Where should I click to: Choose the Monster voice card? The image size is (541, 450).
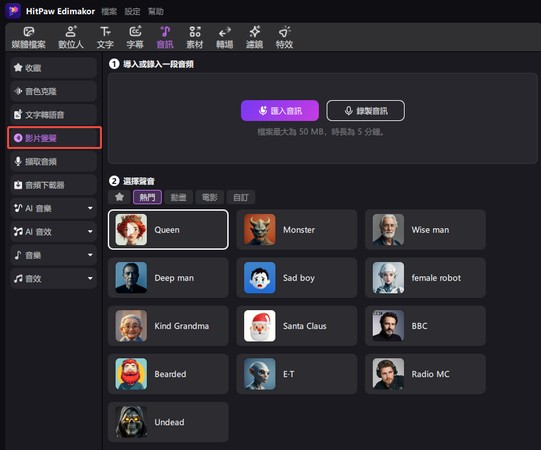(297, 229)
